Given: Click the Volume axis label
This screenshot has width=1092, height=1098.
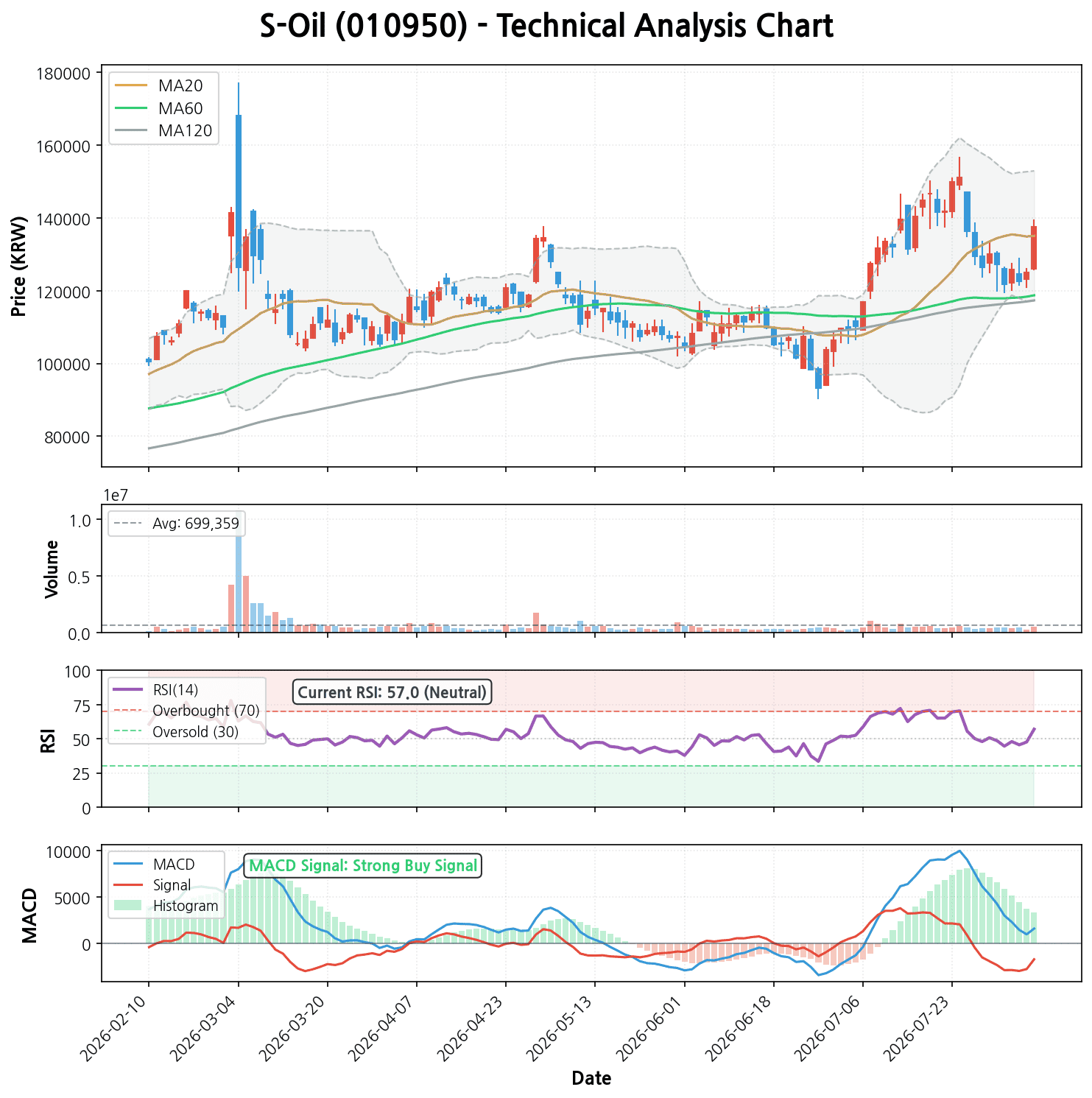Looking at the screenshot, I should point(52,569).
